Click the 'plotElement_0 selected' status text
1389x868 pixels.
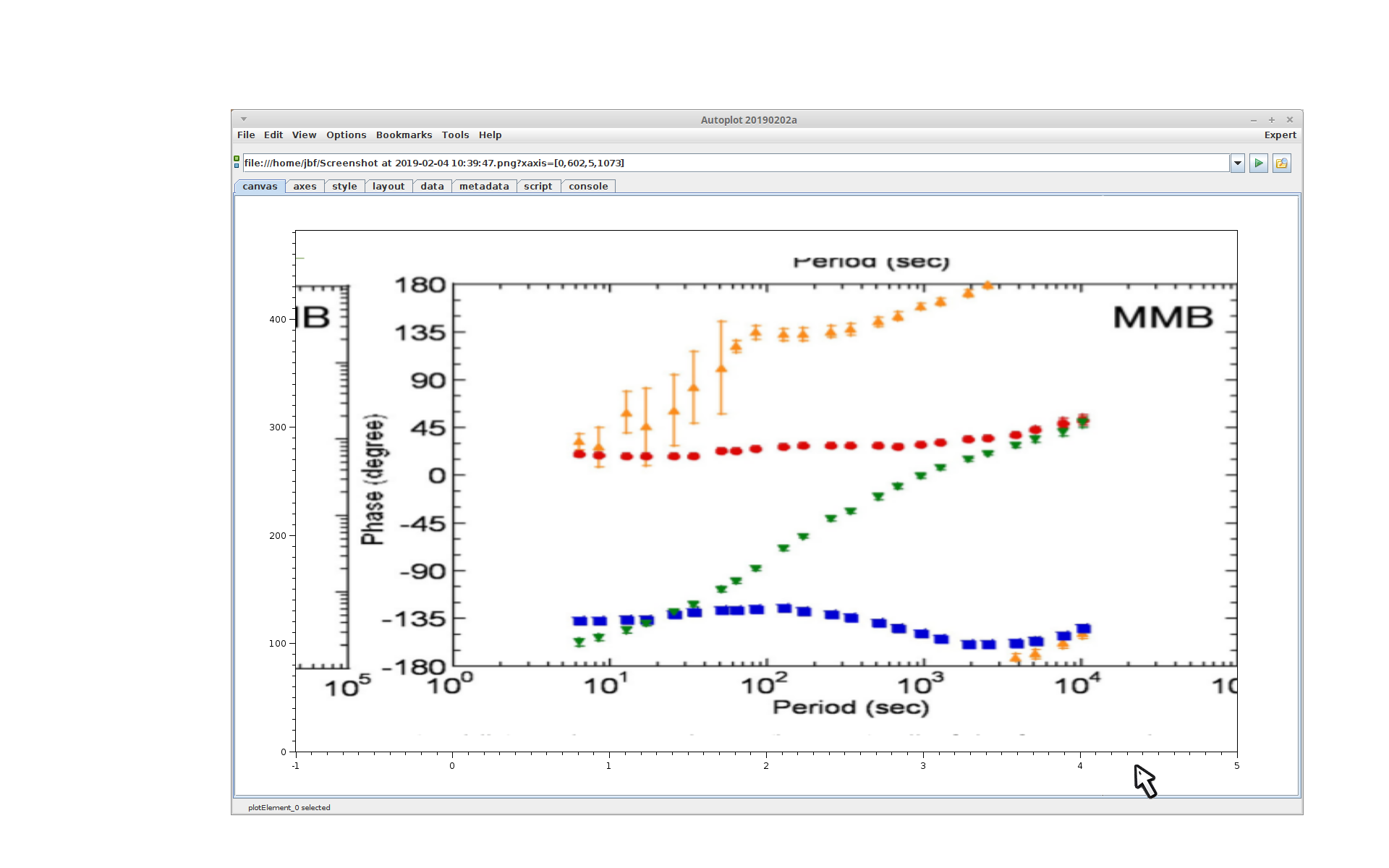[x=289, y=808]
